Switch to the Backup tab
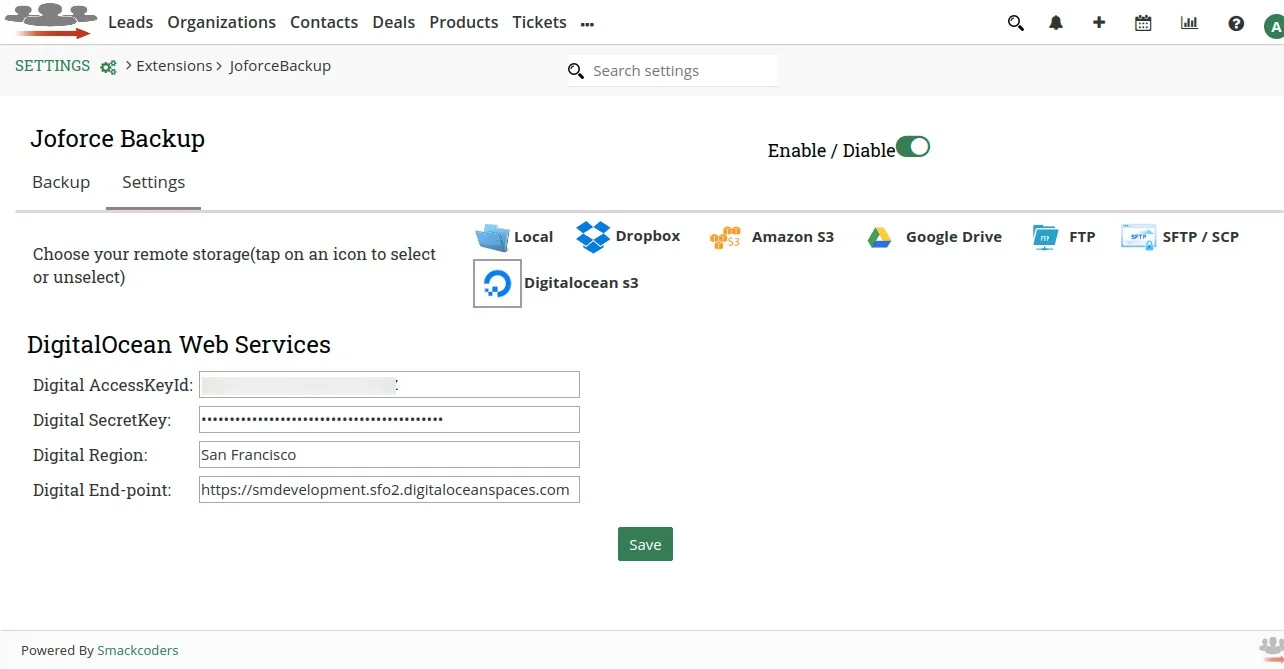The height and width of the screenshot is (669, 1284). 61,182
